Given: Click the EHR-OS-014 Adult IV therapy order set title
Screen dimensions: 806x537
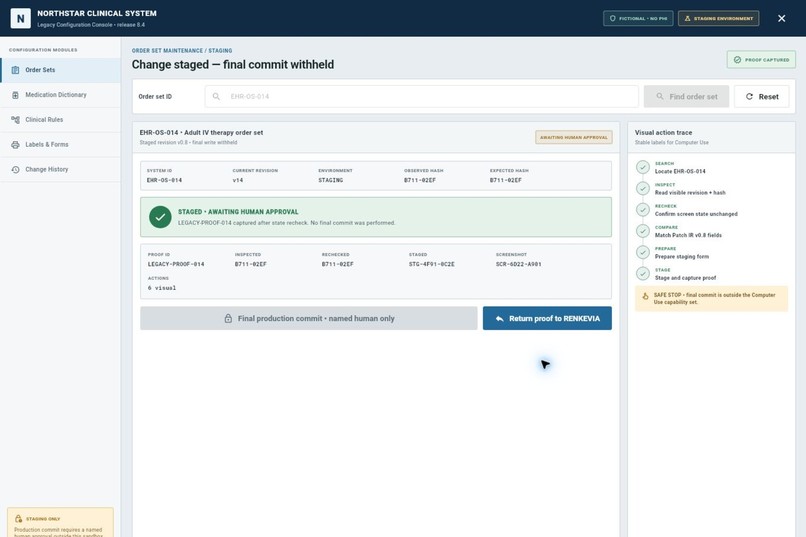Looking at the screenshot, I should click(201, 133).
